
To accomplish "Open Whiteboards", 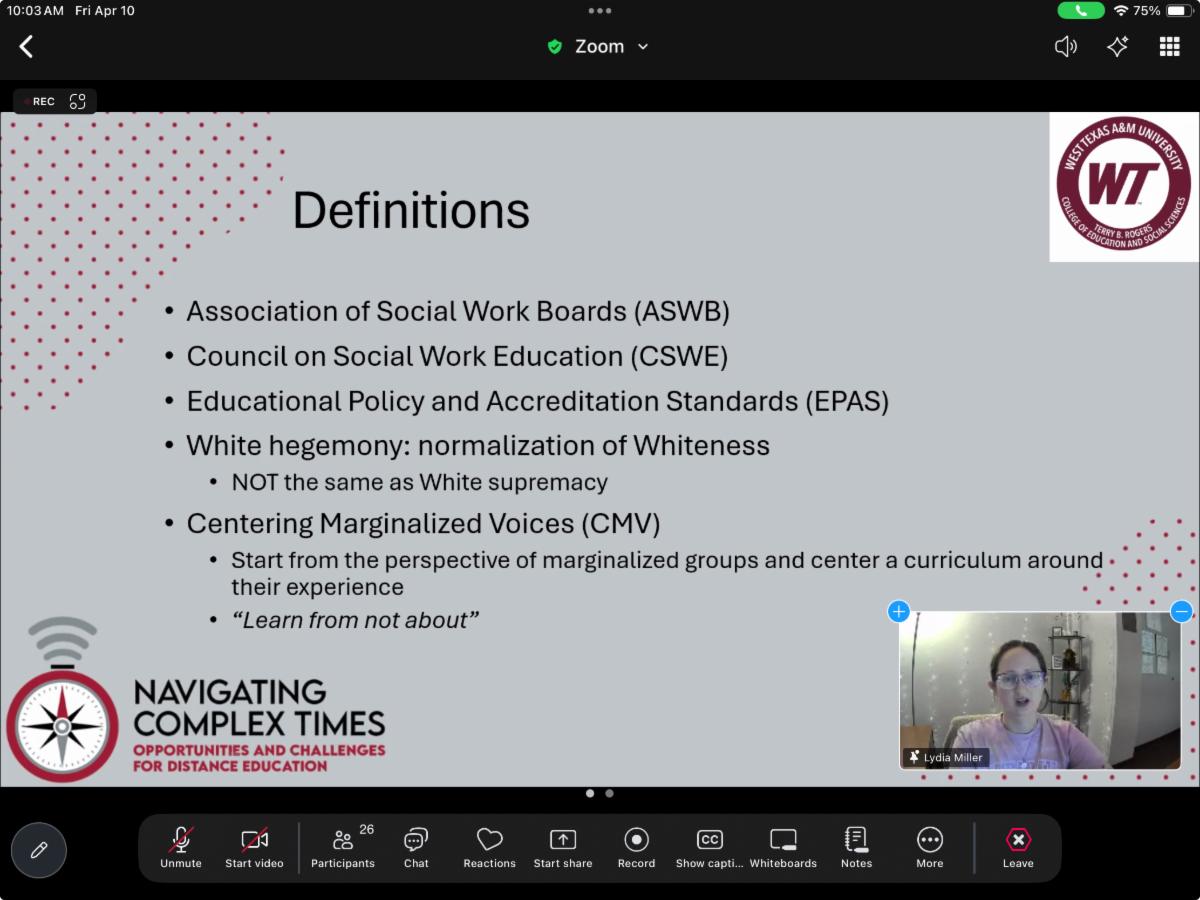I will pyautogui.click(x=783, y=848).
